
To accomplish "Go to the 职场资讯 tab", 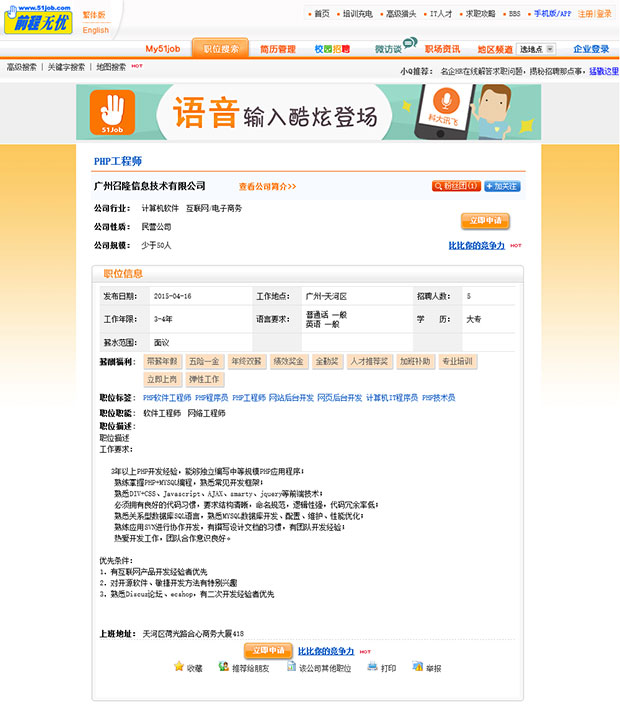I will click(x=442, y=49).
